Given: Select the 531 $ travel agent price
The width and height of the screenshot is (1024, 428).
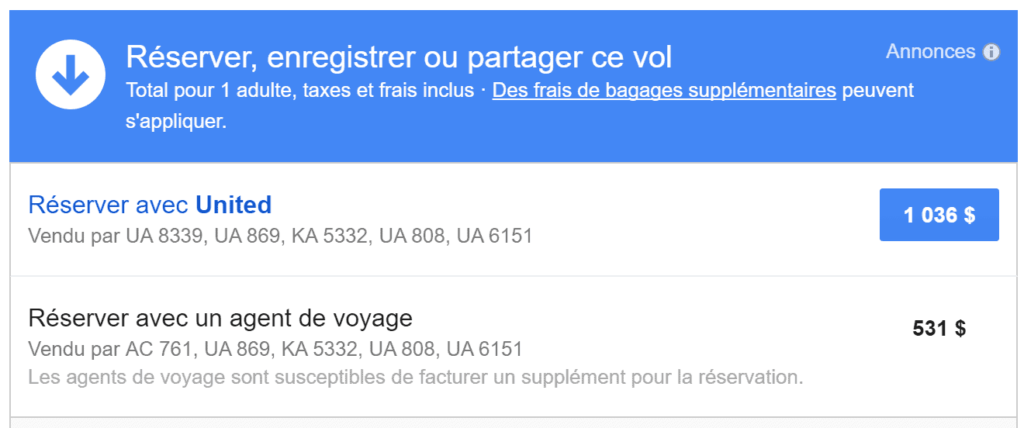Looking at the screenshot, I should coord(939,328).
